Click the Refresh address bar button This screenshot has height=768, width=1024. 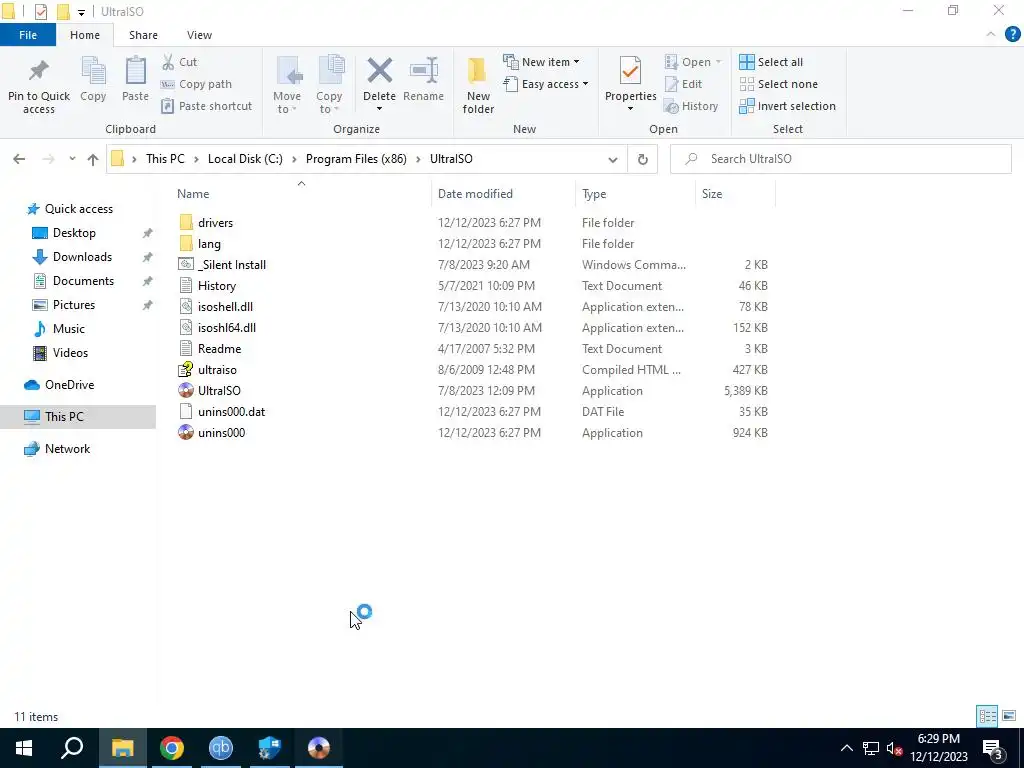pos(643,159)
